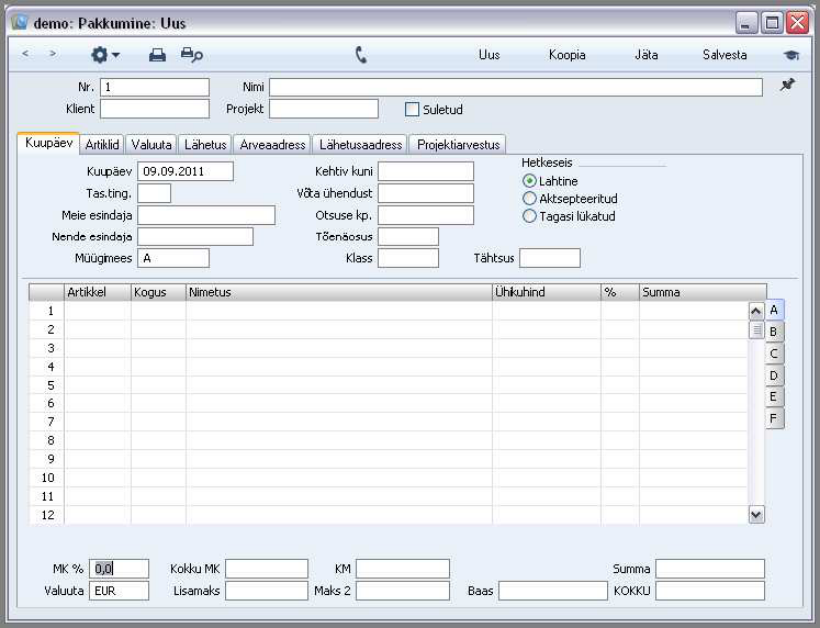Click the Kuupäev date field
The width and height of the screenshot is (820, 628).
coord(186,172)
